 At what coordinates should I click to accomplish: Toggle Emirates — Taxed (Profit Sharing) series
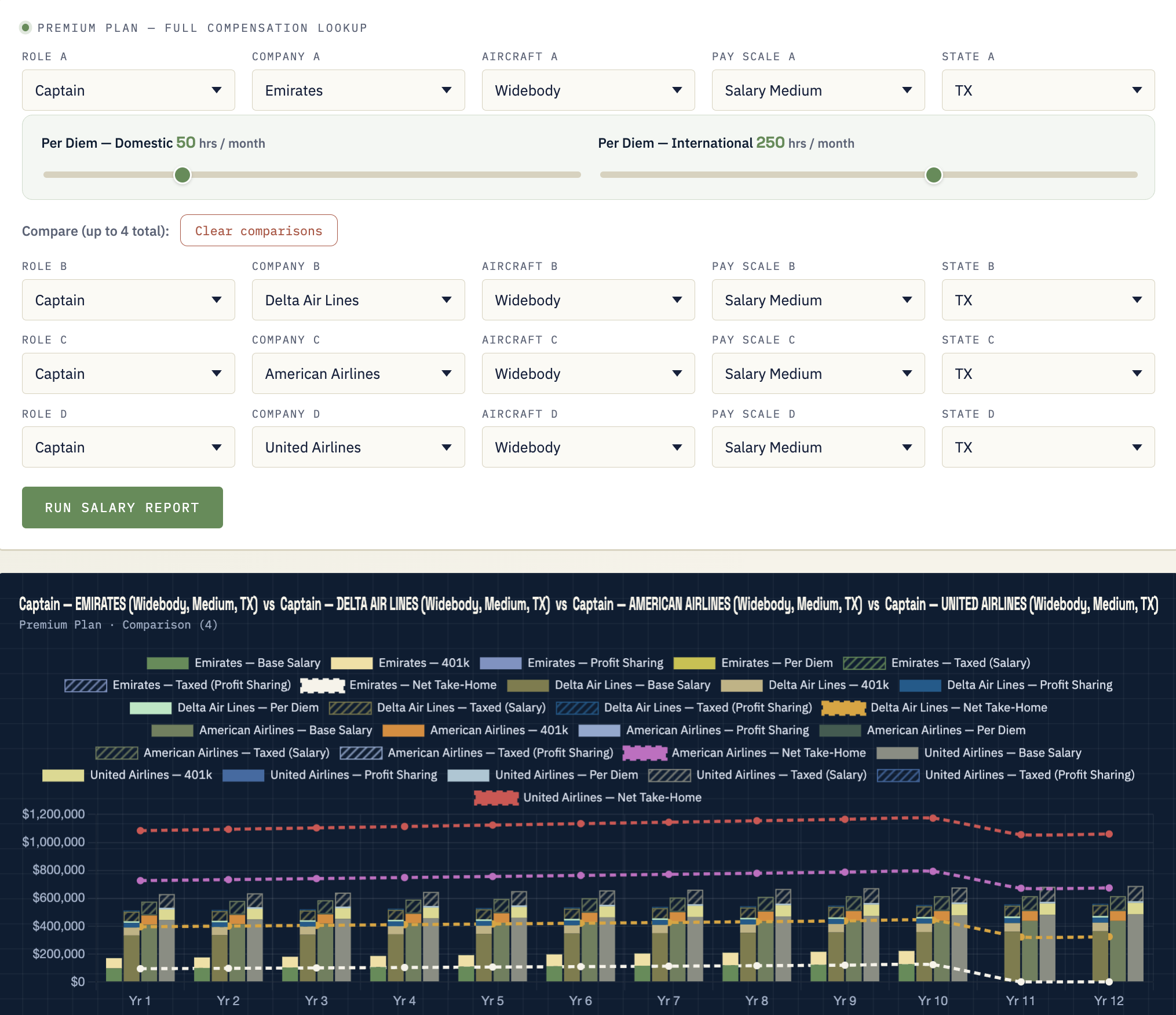(178, 685)
